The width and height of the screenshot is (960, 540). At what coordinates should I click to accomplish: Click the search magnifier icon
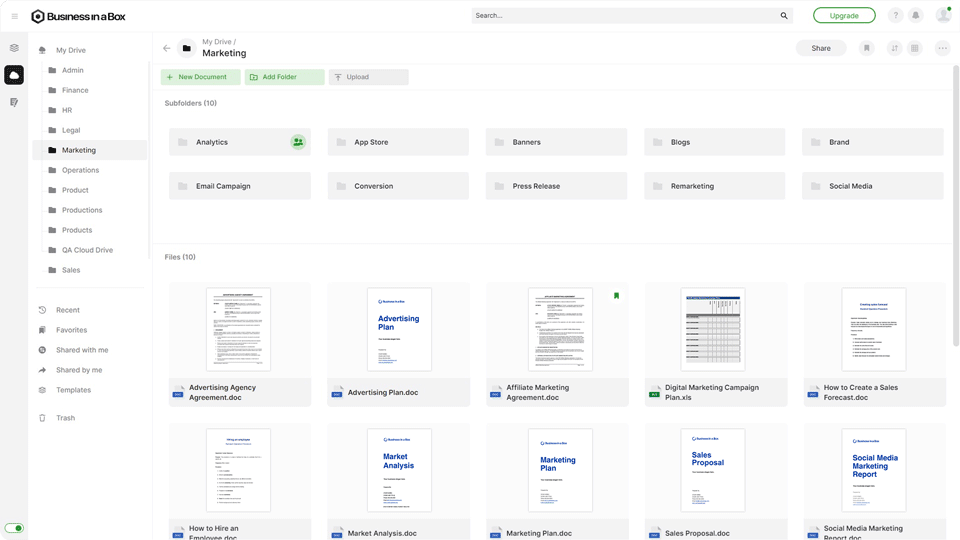(784, 16)
